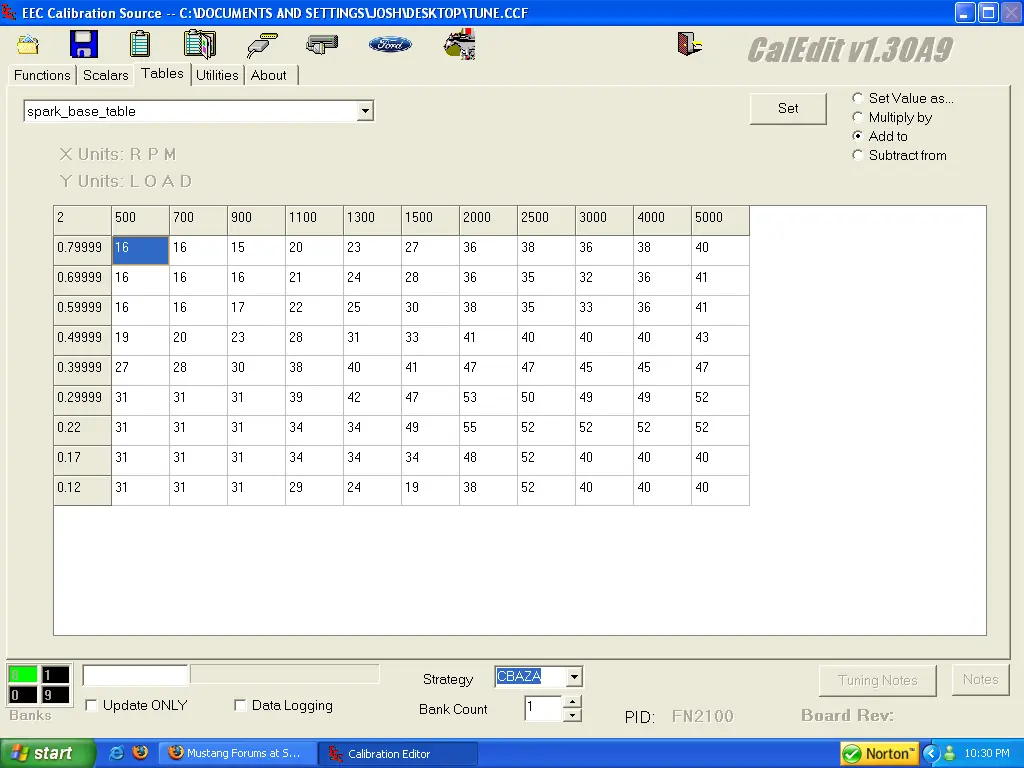The image size is (1024, 768).
Task: Click the 0.49999 load row header
Action: [x=82, y=340]
